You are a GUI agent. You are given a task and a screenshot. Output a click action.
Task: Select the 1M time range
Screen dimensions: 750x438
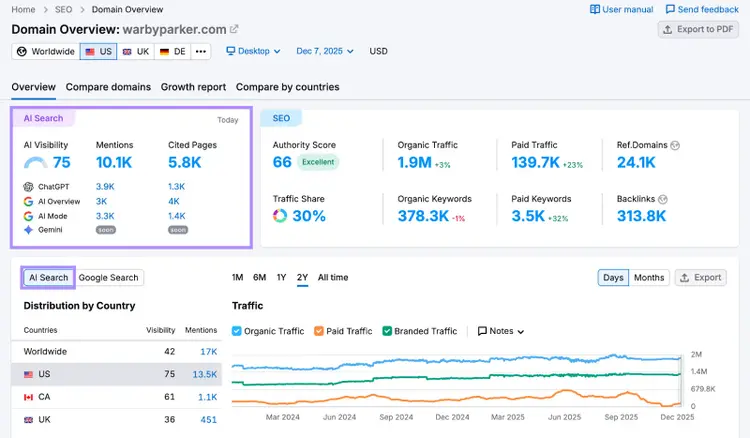(x=238, y=277)
